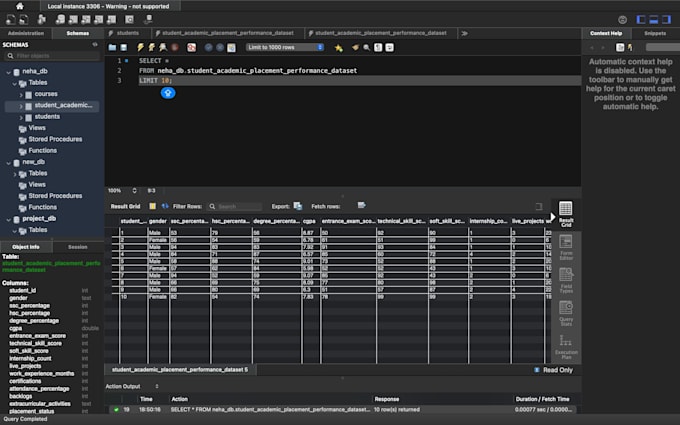
Task: Click the Filter Rows search field
Action: click(x=235, y=206)
